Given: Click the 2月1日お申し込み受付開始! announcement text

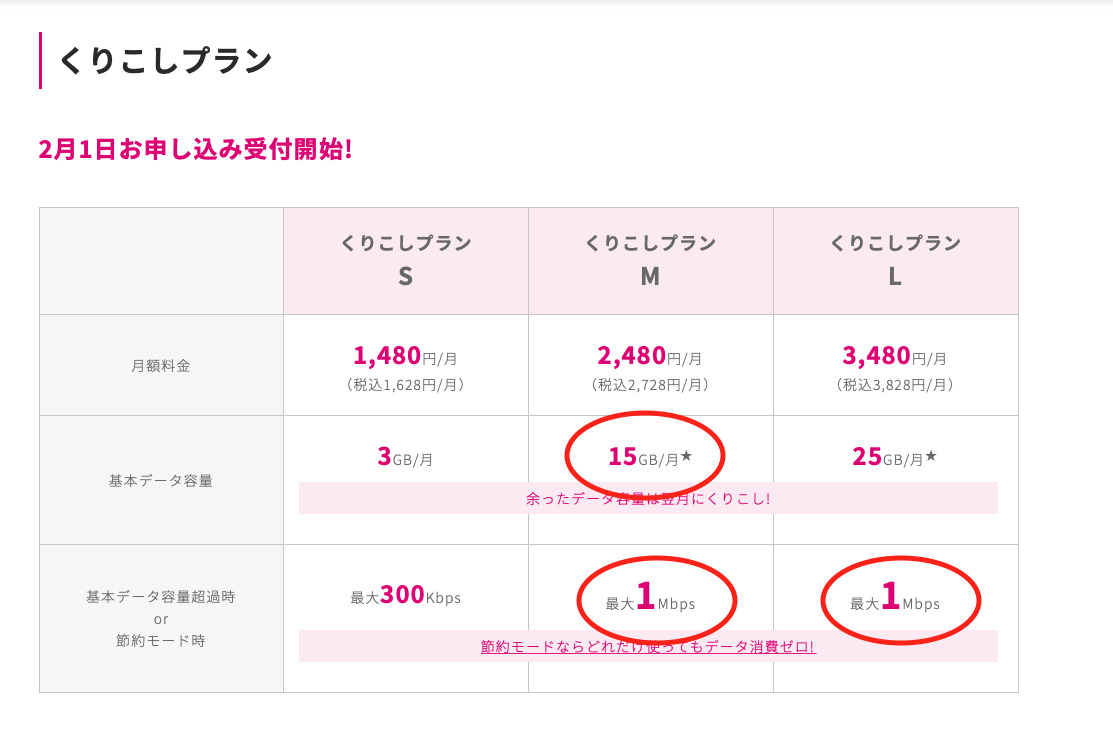Looking at the screenshot, I should [x=195, y=150].
